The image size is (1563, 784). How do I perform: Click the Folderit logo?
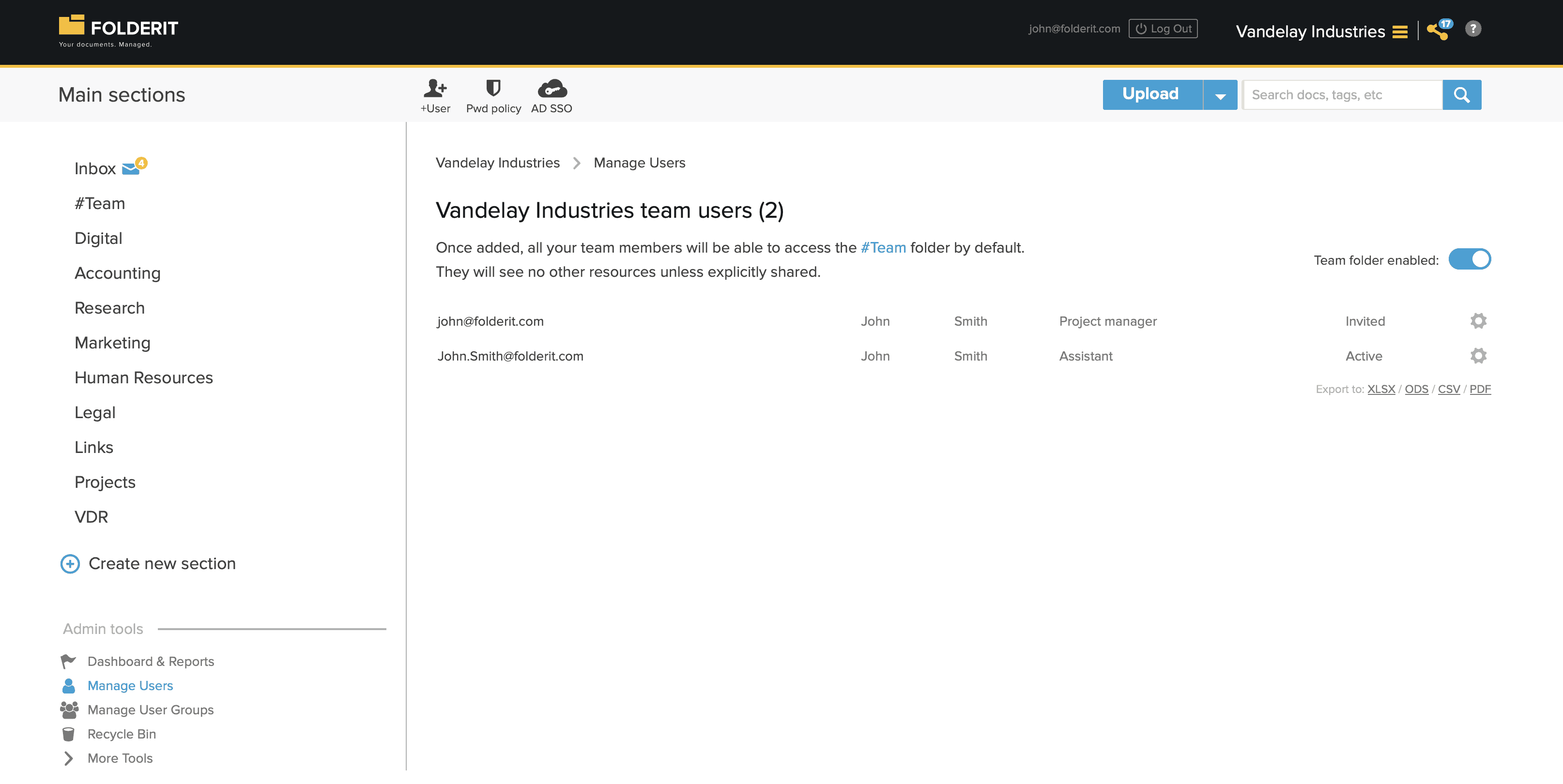pyautogui.click(x=118, y=31)
